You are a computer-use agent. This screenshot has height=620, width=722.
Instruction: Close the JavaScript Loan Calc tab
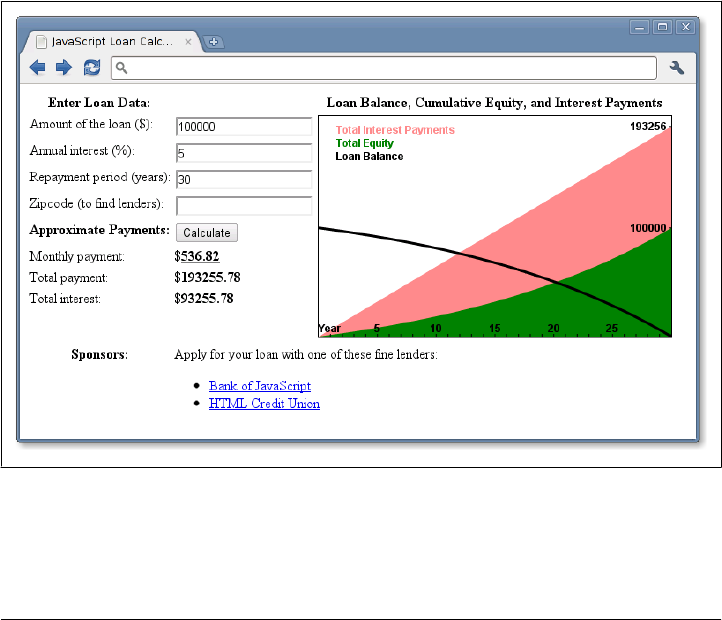click(188, 42)
